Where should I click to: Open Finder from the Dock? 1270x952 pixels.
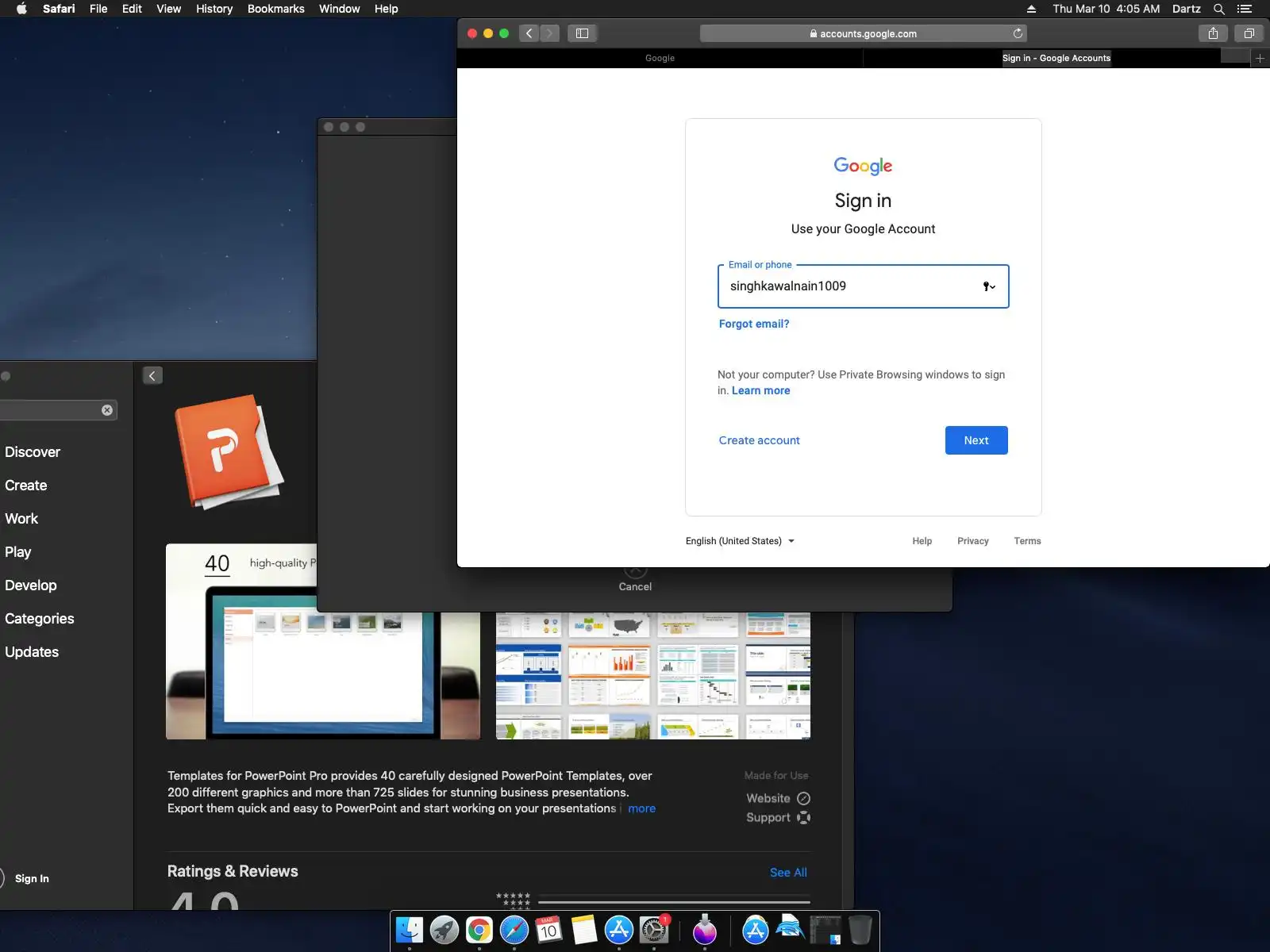point(410,930)
